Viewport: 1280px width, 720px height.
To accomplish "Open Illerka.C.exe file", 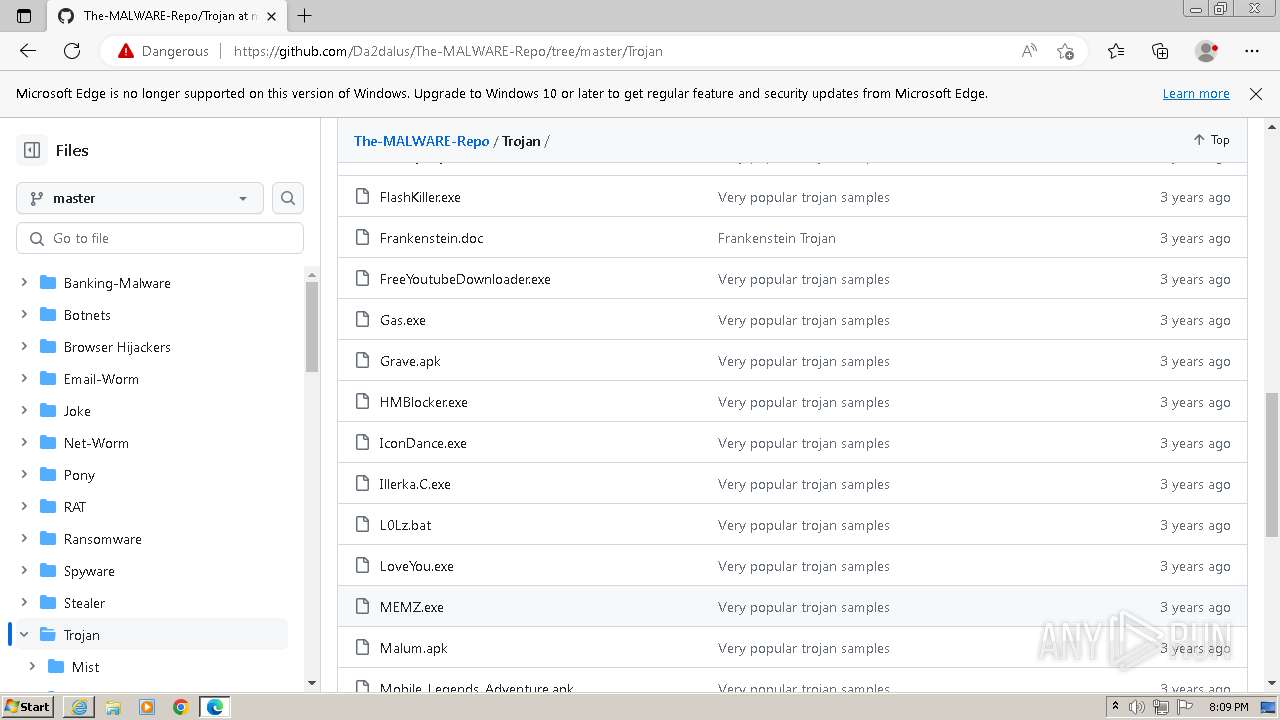I will 415,484.
